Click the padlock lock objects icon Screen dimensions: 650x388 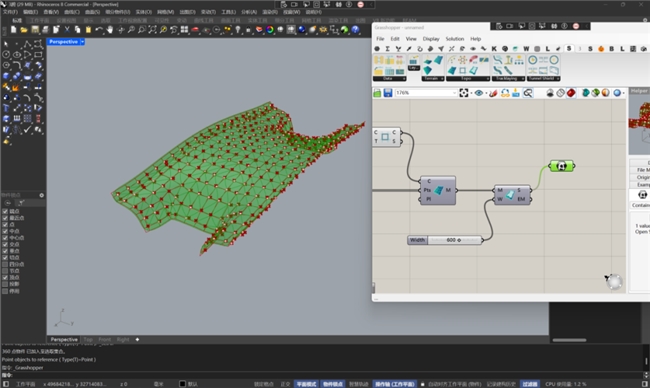point(248,29)
